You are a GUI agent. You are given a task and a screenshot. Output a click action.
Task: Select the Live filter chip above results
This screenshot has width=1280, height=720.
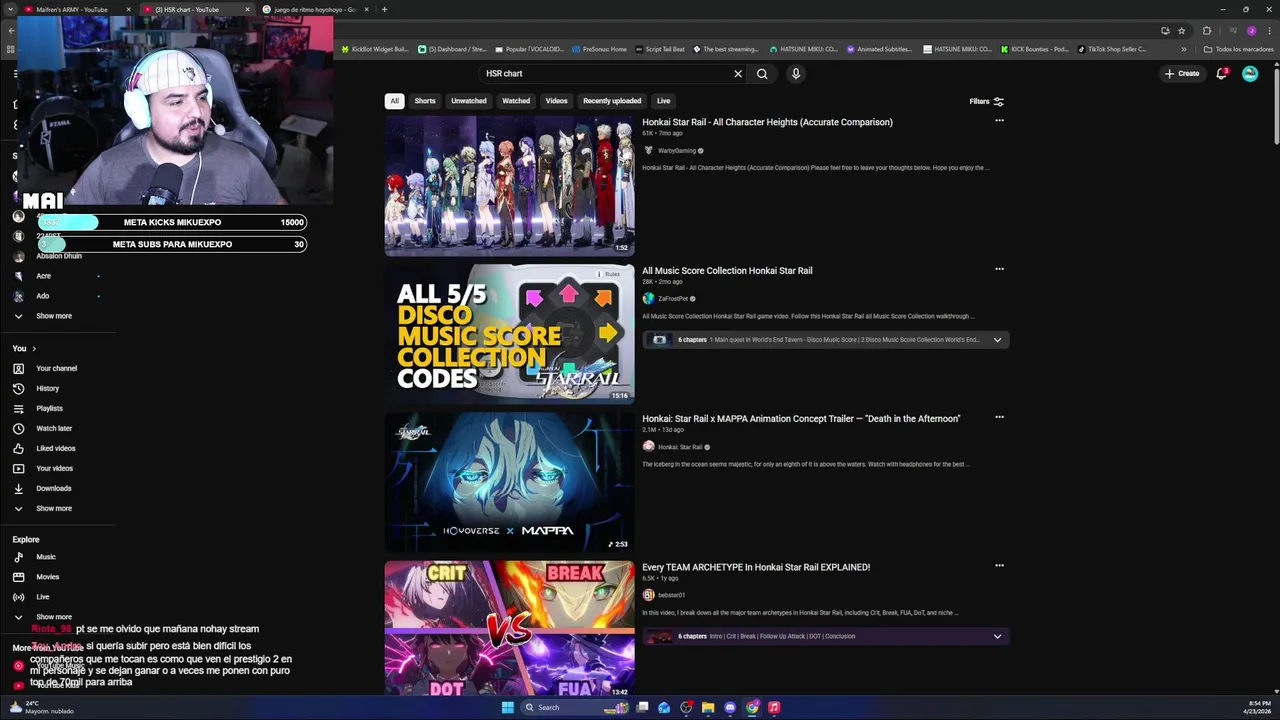click(x=663, y=101)
